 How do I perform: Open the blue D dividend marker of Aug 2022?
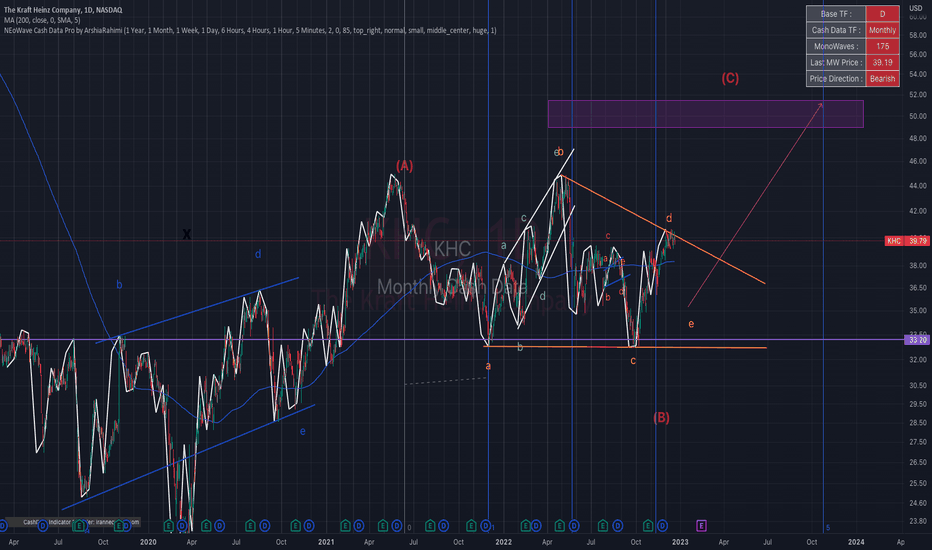[618, 526]
